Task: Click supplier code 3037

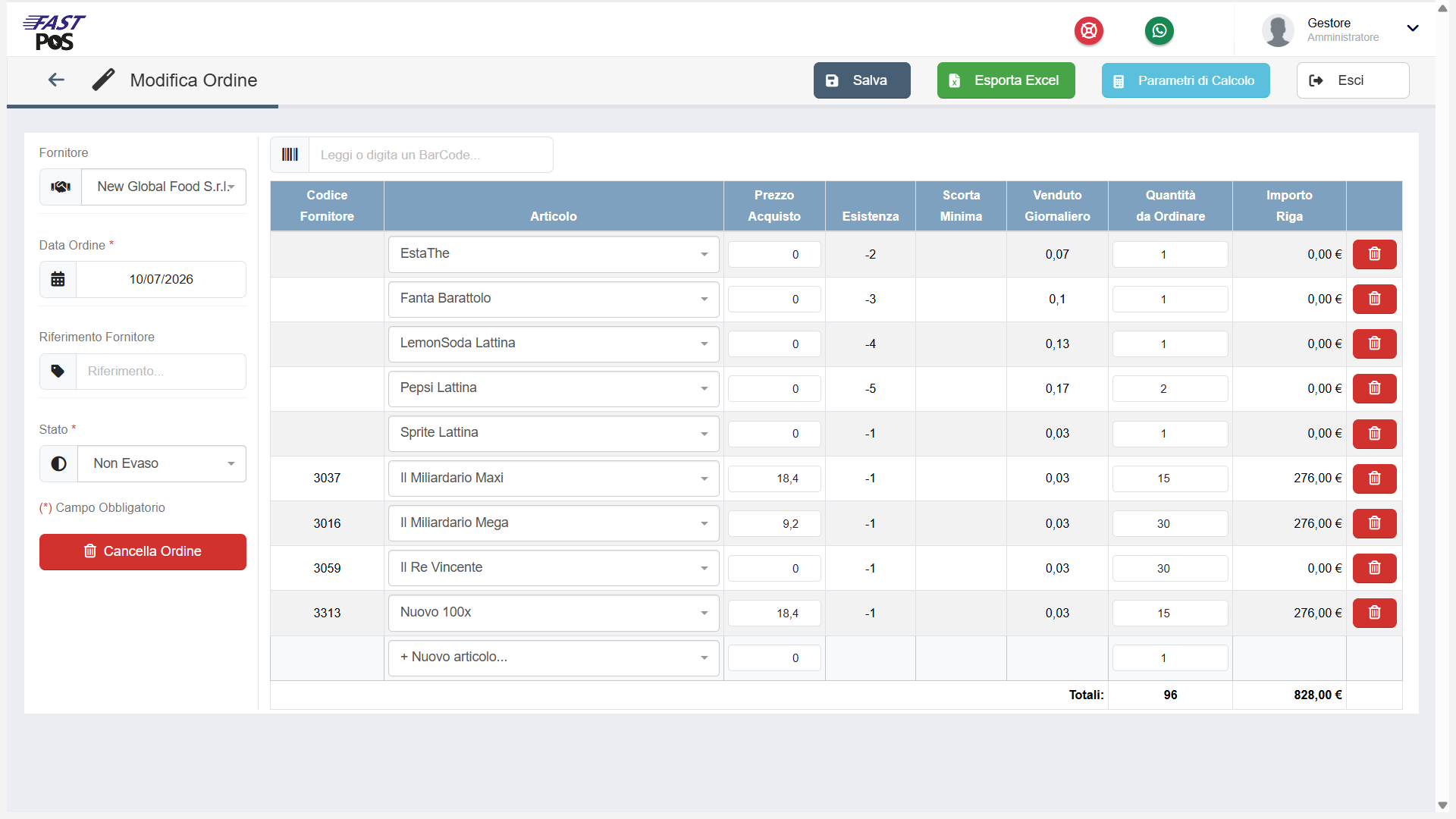Action: [x=327, y=479]
